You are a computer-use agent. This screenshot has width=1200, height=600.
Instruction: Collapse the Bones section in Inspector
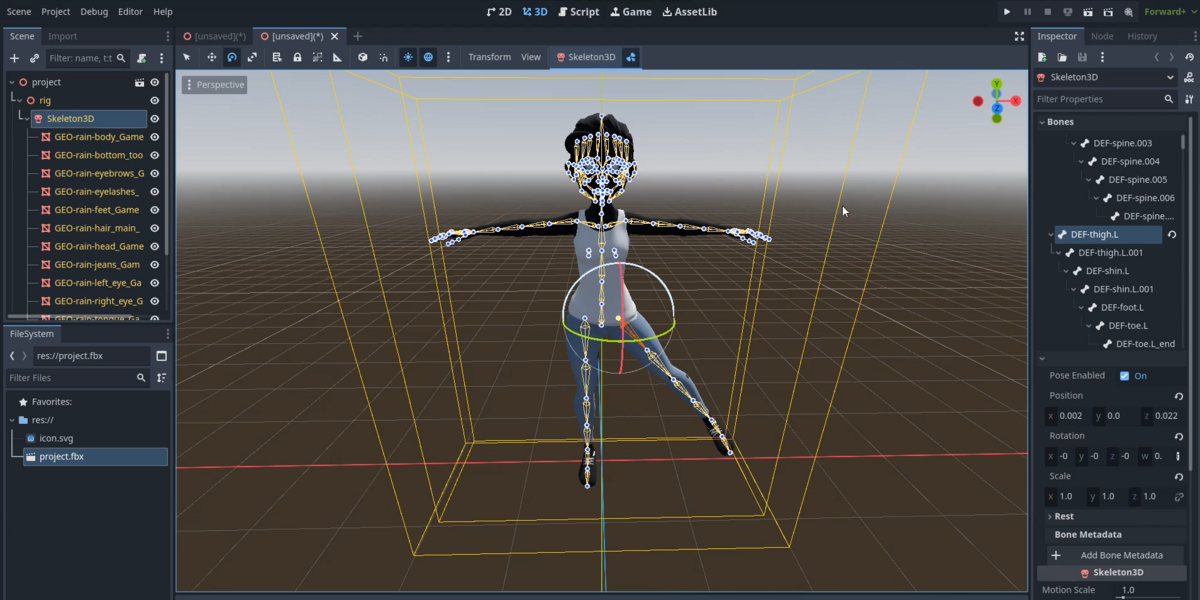(1042, 122)
